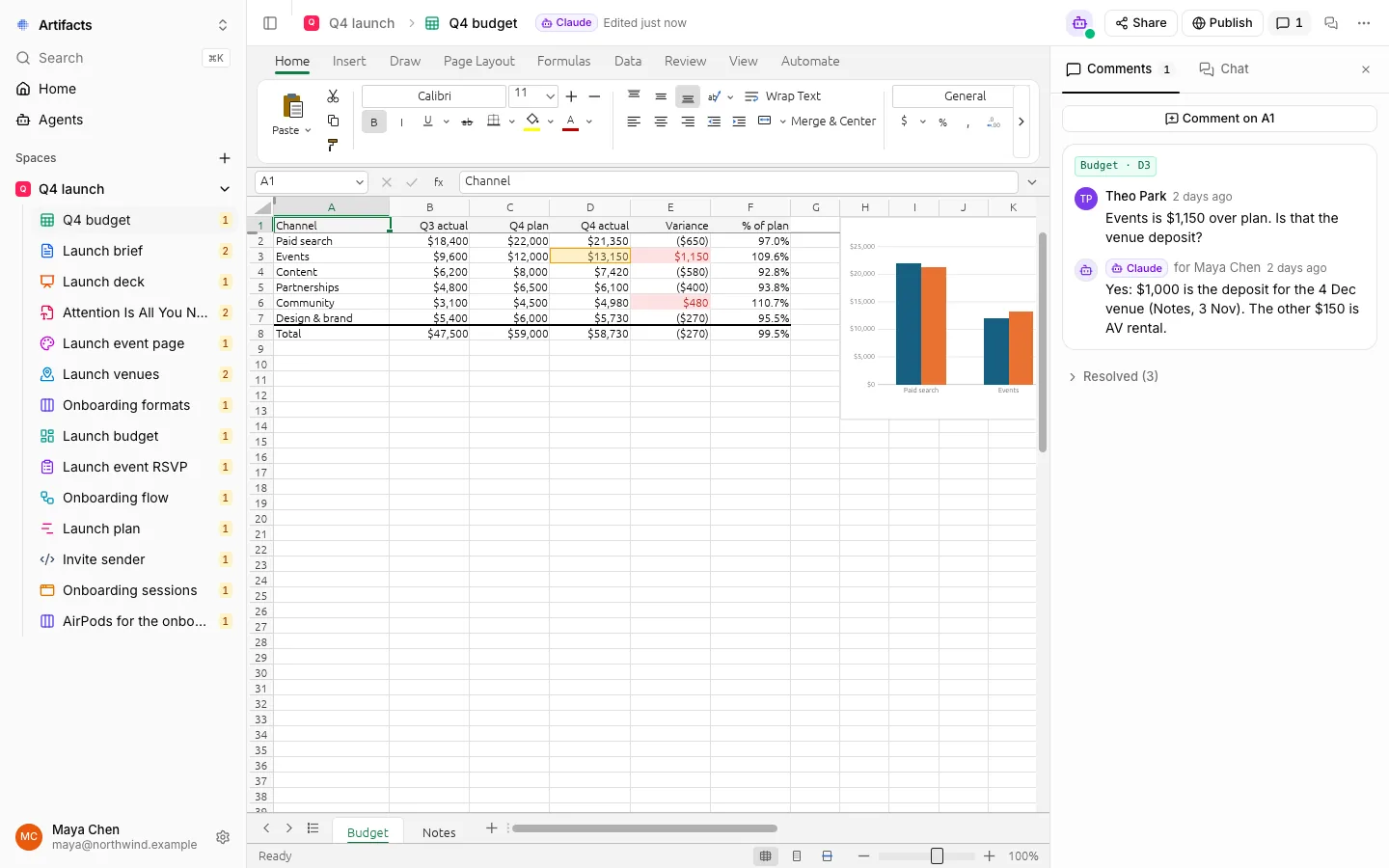Image resolution: width=1389 pixels, height=868 pixels.
Task: Toggle Italic formatting
Action: [401, 122]
